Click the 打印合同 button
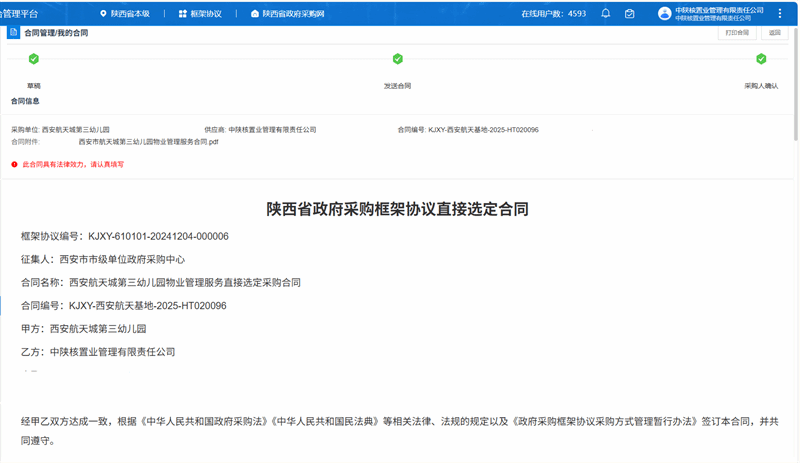Viewport: 800px width, 463px height. pyautogui.click(x=736, y=33)
